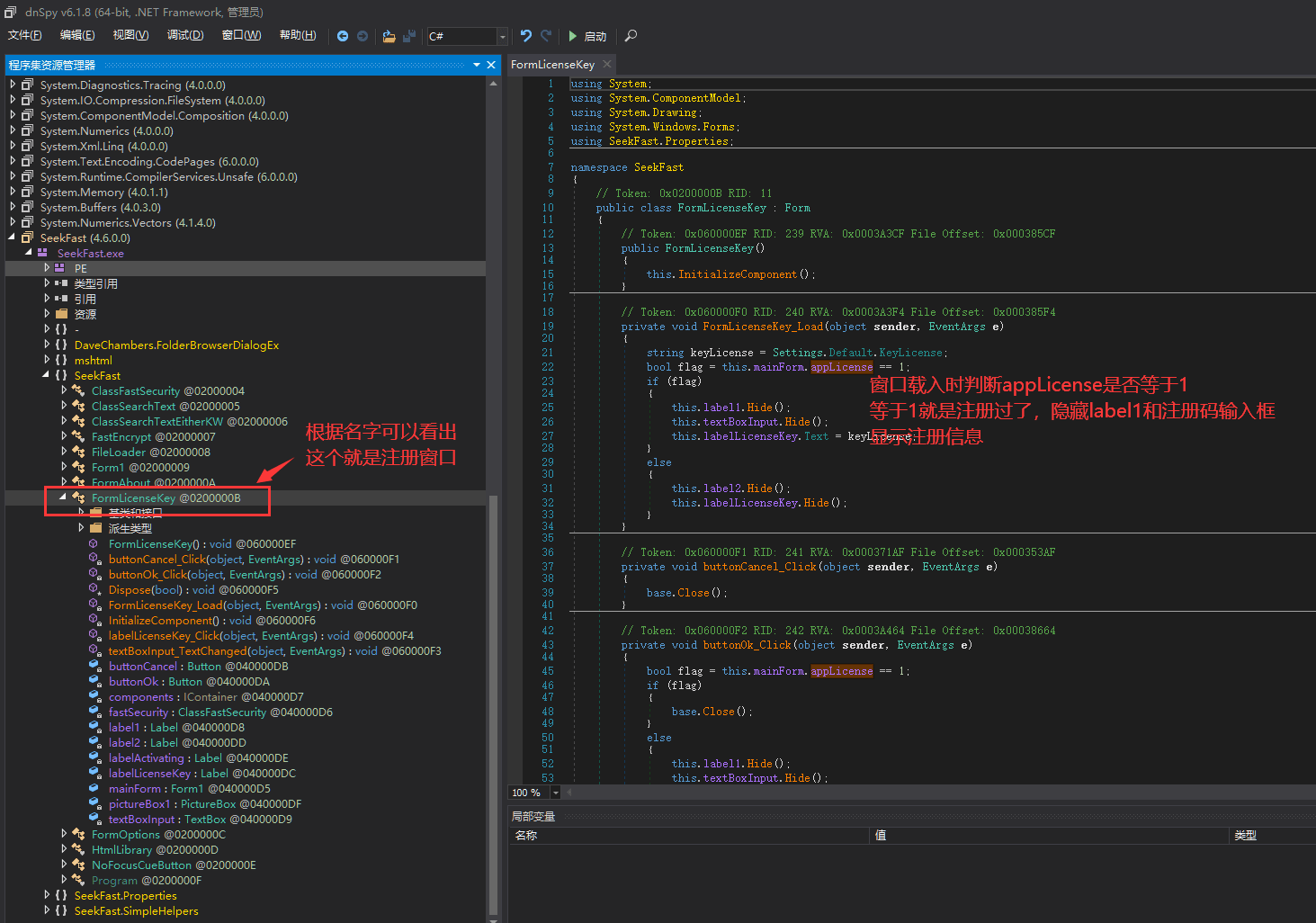The width and height of the screenshot is (1316, 923).
Task: Click the appLicense reference on line 22
Action: coord(842,366)
